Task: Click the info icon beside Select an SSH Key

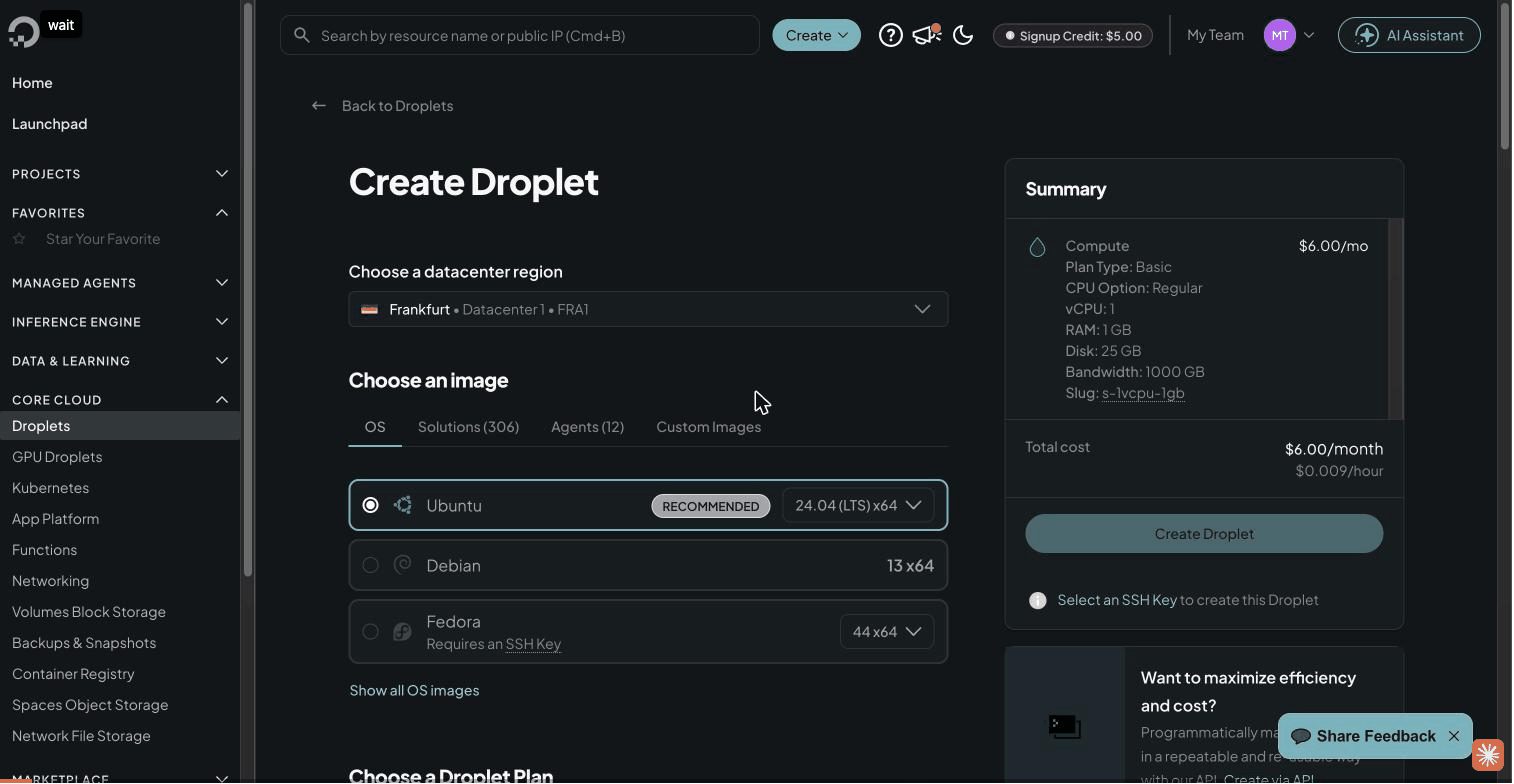Action: [1038, 600]
